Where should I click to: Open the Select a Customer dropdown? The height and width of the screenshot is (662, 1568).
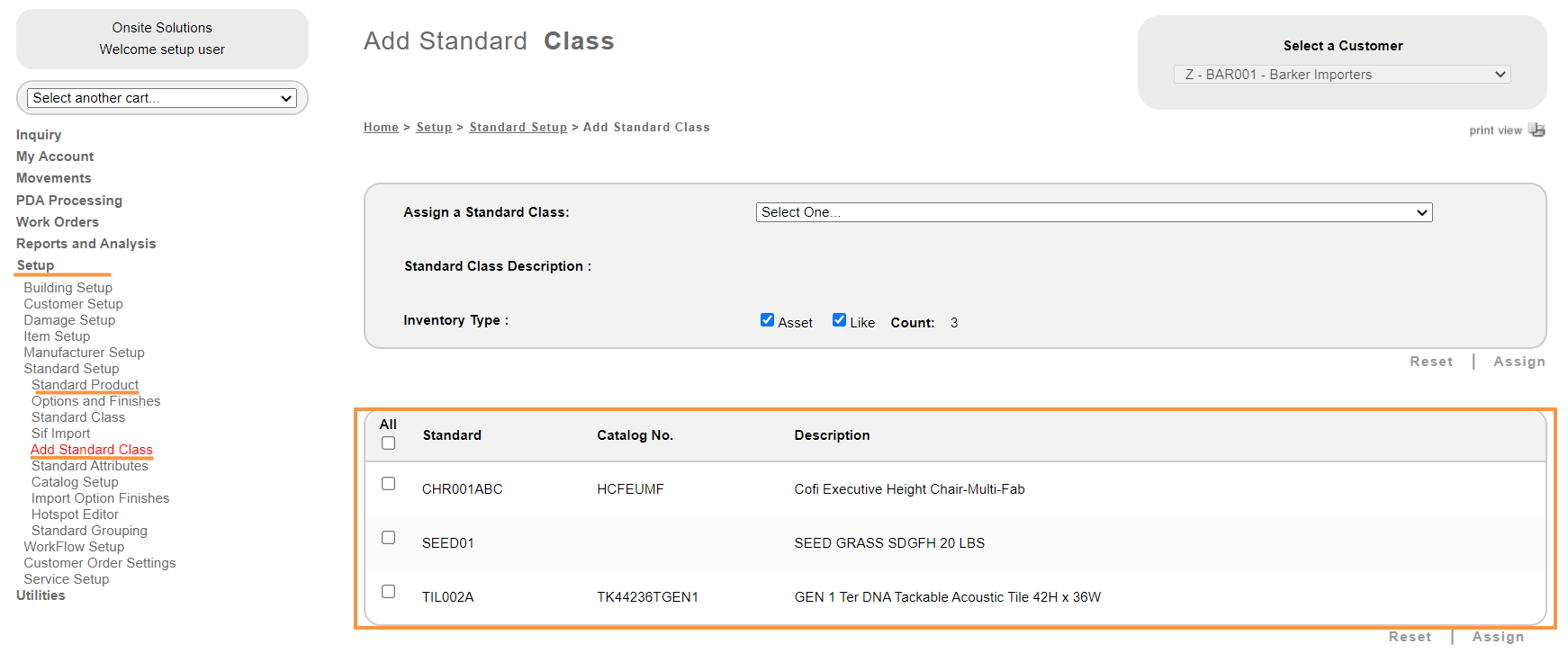pos(1341,75)
